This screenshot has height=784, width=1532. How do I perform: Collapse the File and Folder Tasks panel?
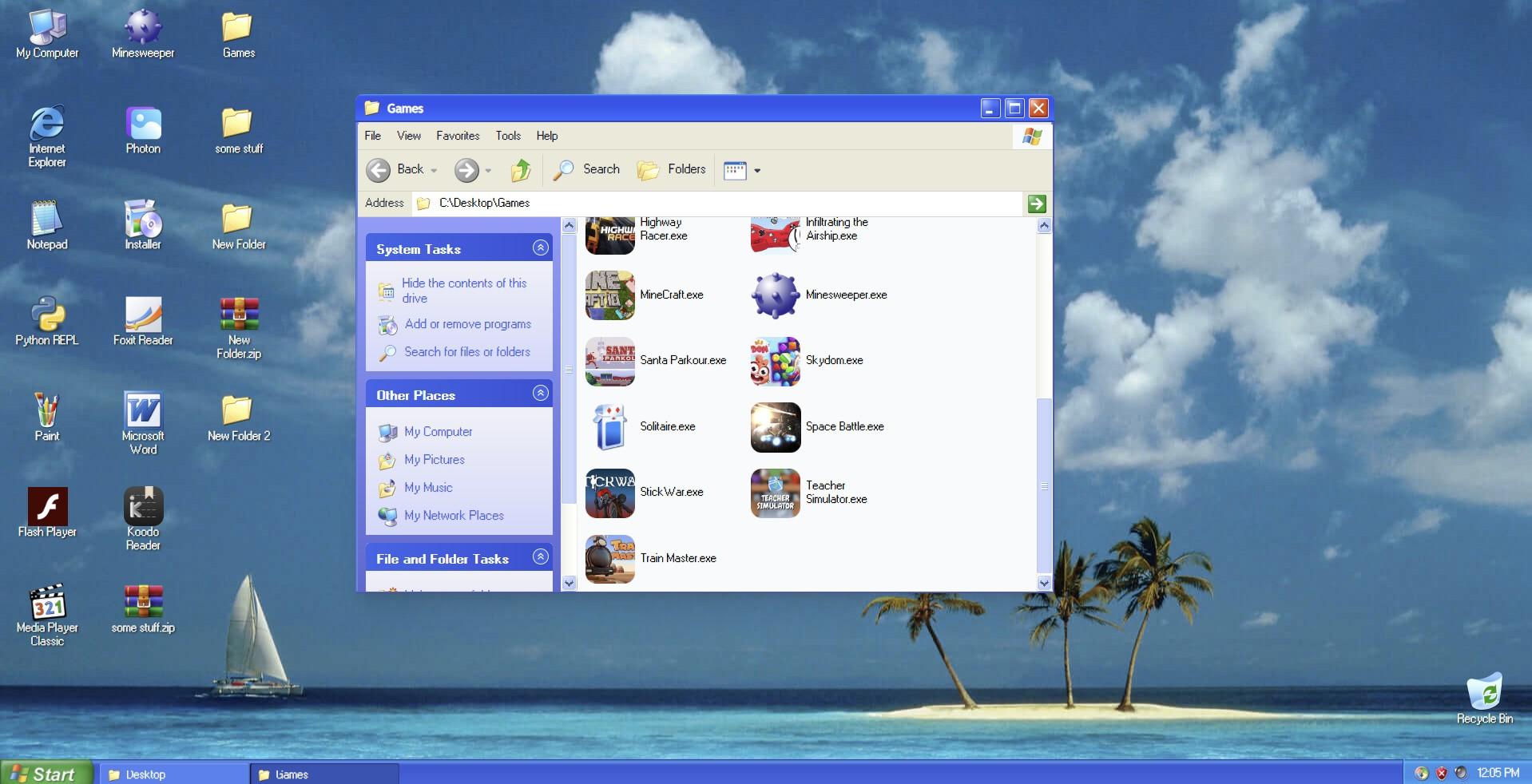(541, 557)
